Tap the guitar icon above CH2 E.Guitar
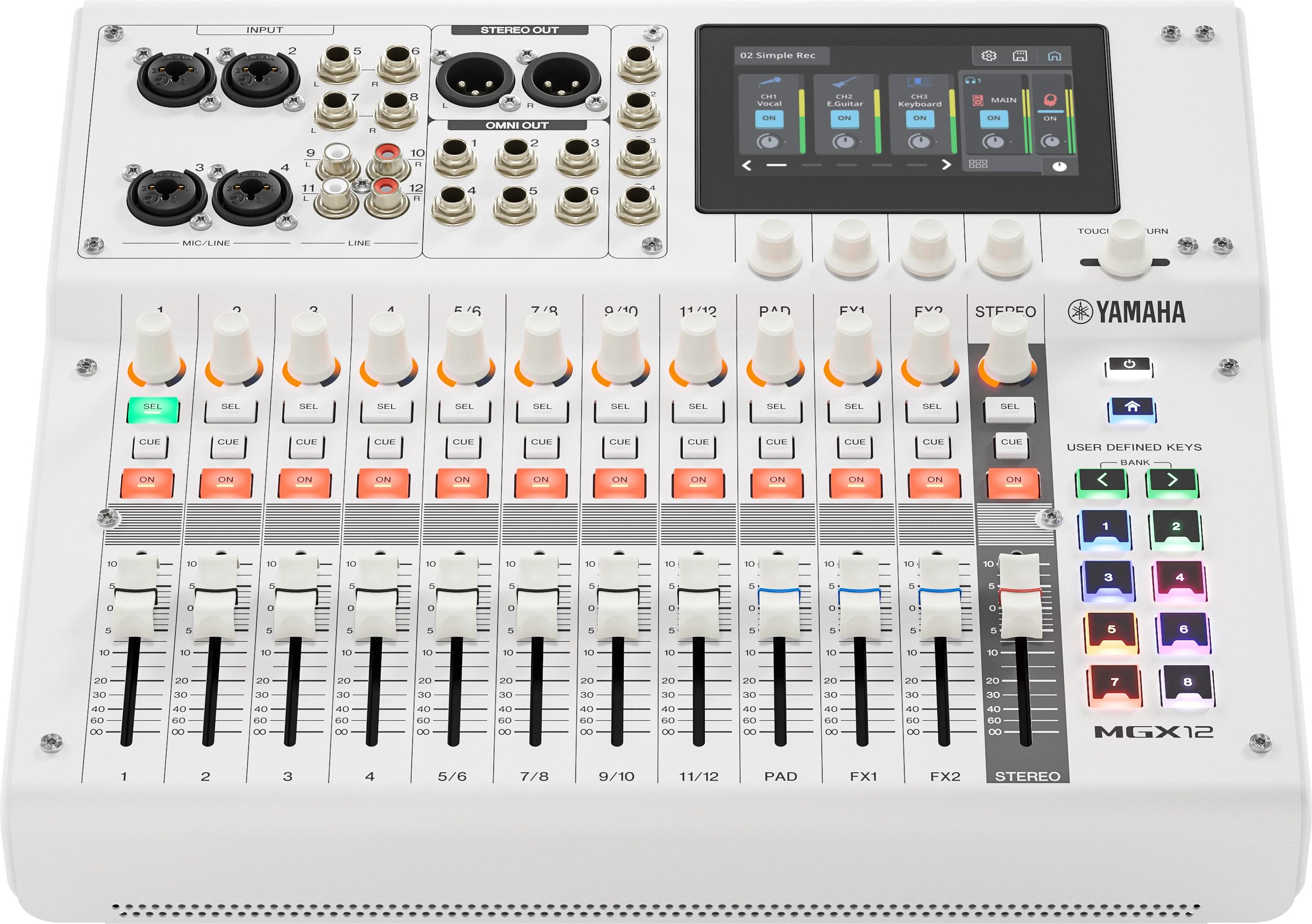1312x924 pixels. pos(844,82)
